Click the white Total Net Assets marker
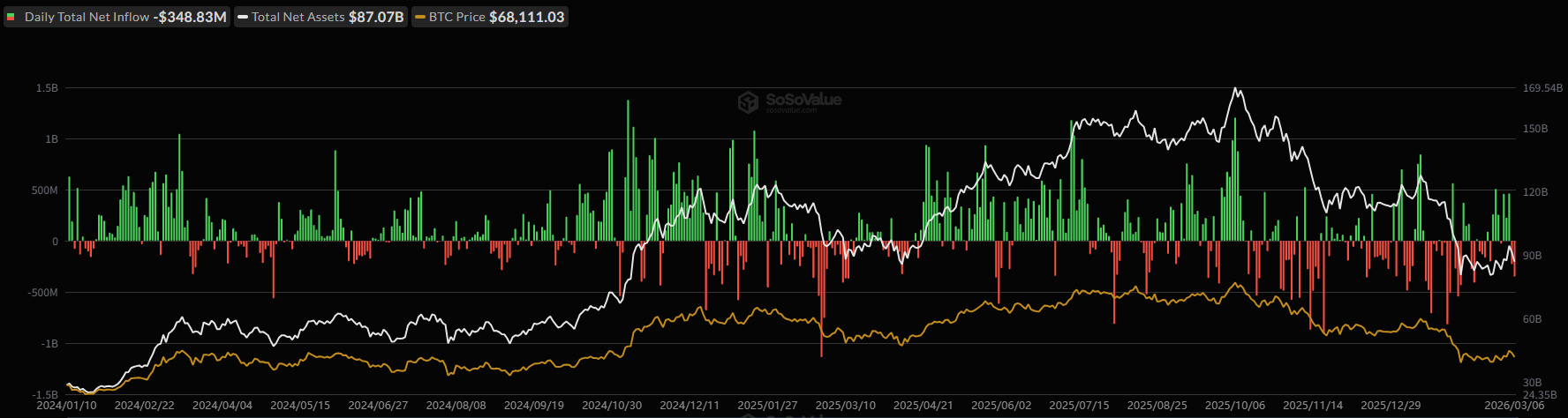The width and height of the screenshot is (1568, 418). pos(243,17)
